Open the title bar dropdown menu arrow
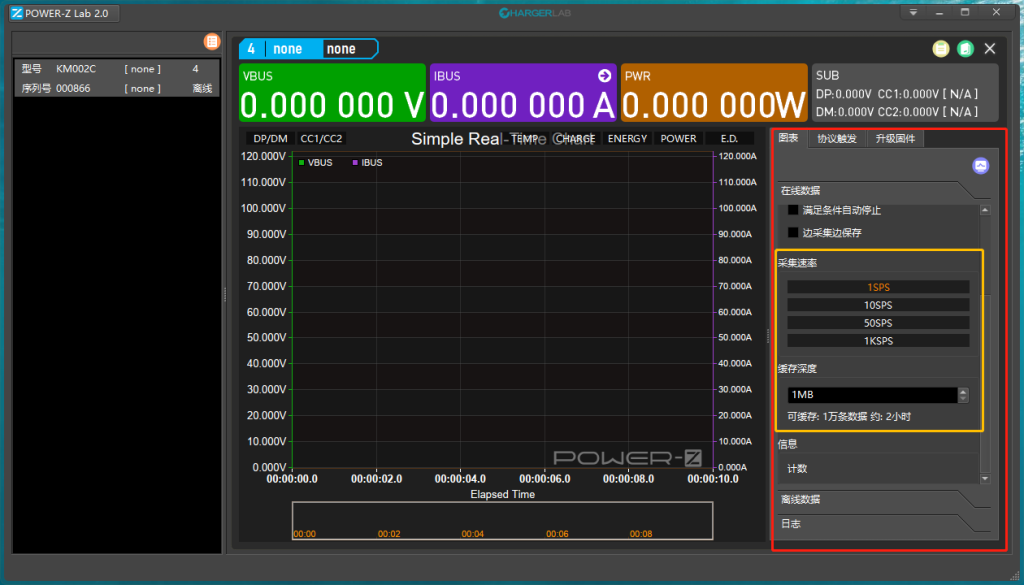The image size is (1024, 585). click(x=914, y=12)
